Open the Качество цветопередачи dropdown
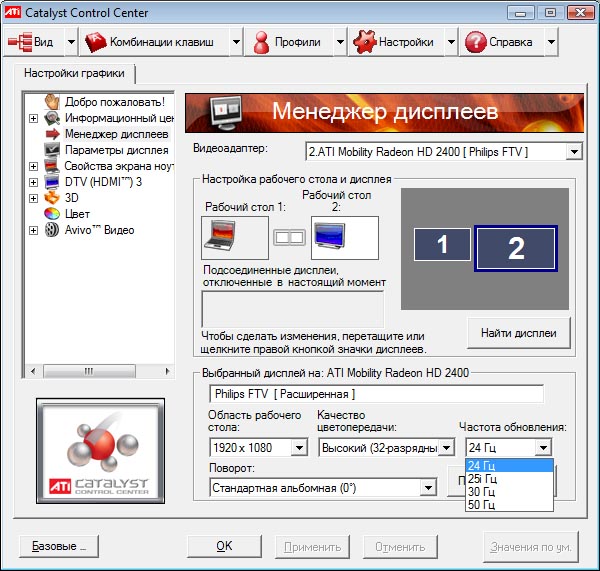Viewport: 600px width, 571px height. click(x=447, y=447)
